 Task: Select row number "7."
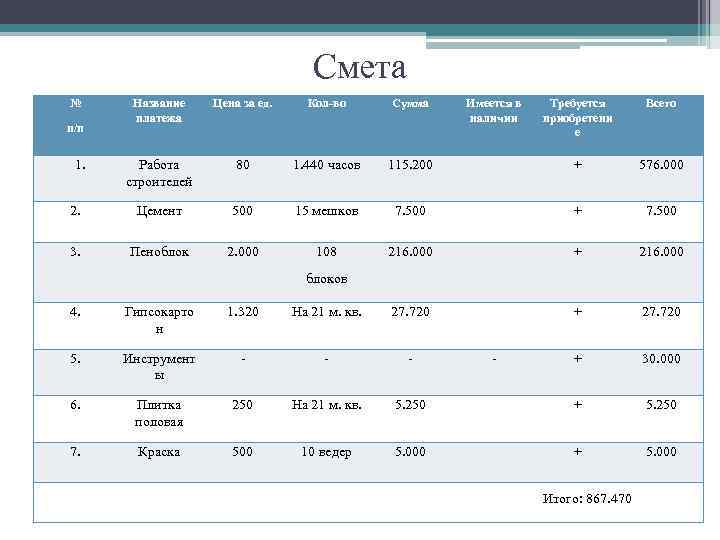click(x=75, y=452)
